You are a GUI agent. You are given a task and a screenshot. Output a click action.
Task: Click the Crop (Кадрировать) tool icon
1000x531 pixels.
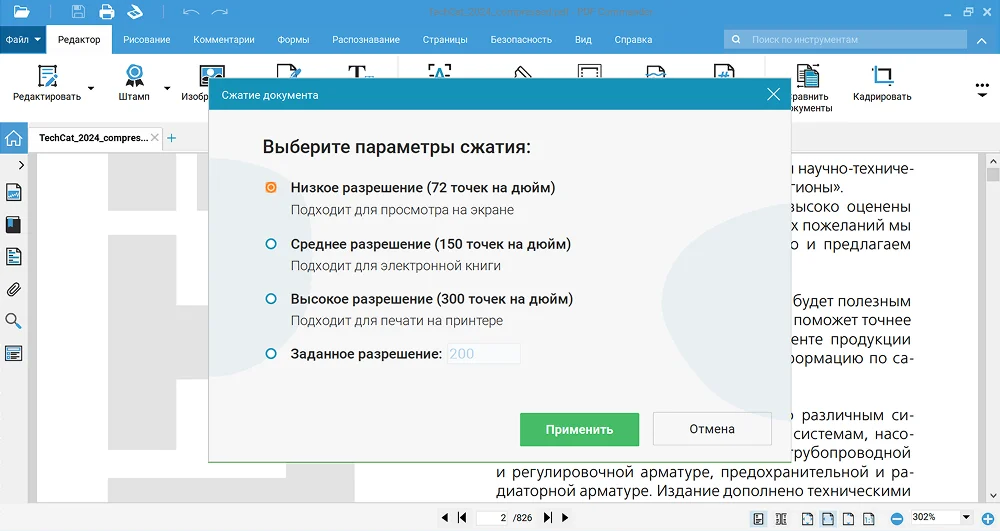coord(881,77)
